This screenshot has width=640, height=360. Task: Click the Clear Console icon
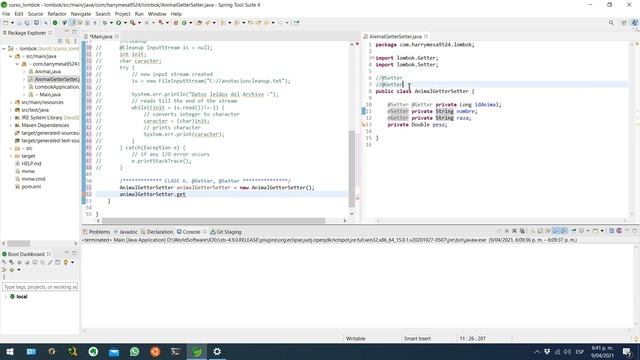(533, 231)
